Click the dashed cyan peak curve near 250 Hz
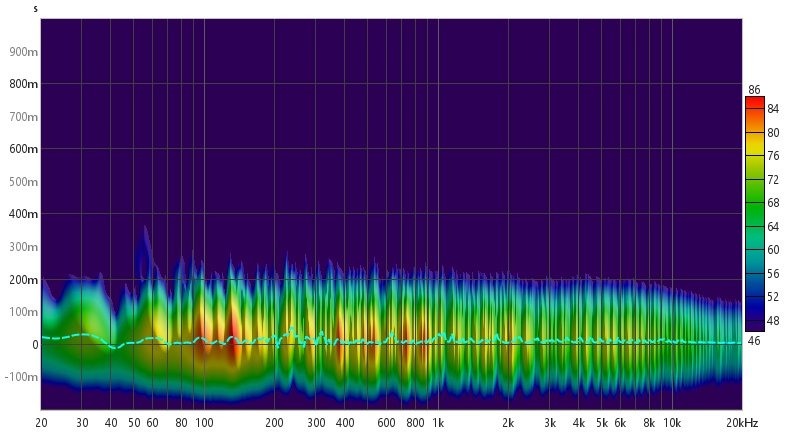This screenshot has width=800, height=434. tap(290, 331)
